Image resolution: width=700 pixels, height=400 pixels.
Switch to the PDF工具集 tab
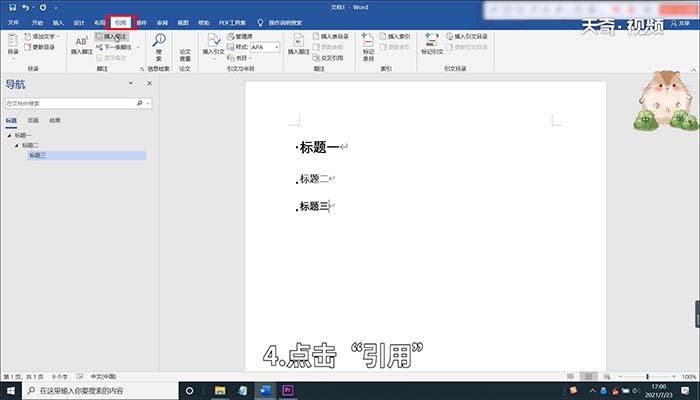(x=232, y=22)
